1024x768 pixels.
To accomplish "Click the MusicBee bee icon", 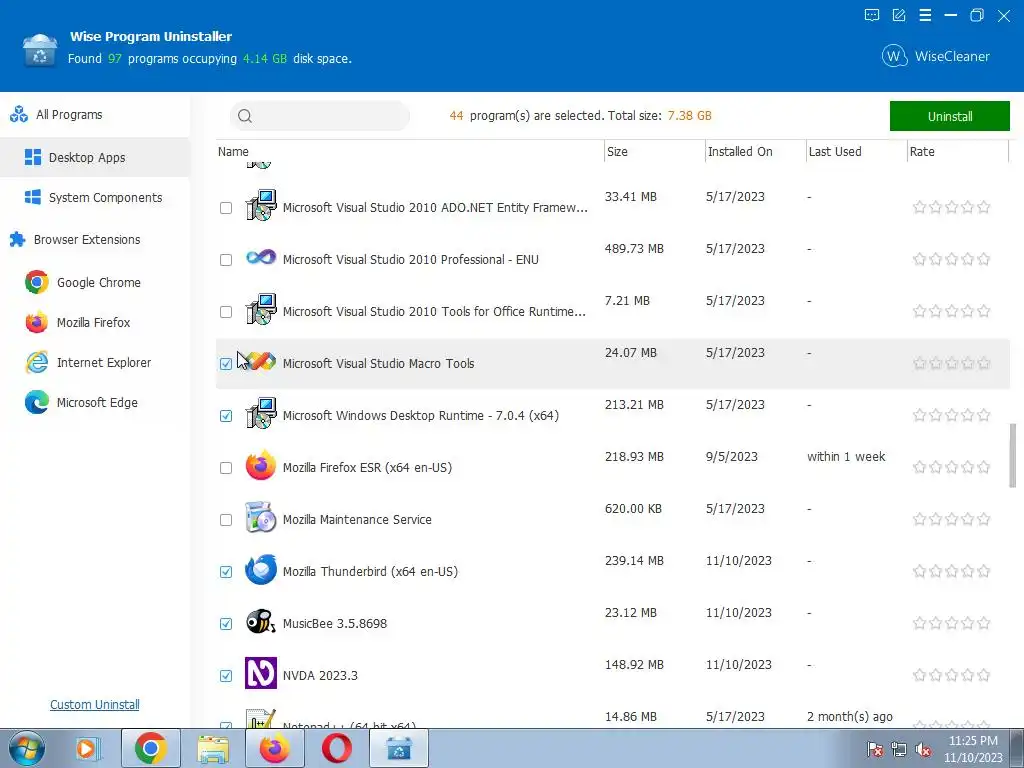I will 261,621.
